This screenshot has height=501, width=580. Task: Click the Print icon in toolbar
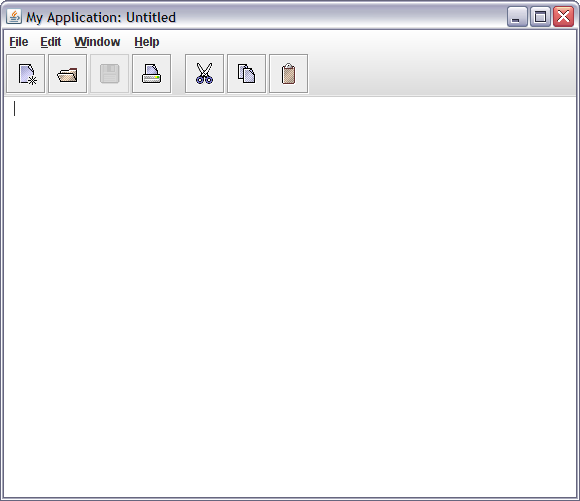pyautogui.click(x=151, y=74)
